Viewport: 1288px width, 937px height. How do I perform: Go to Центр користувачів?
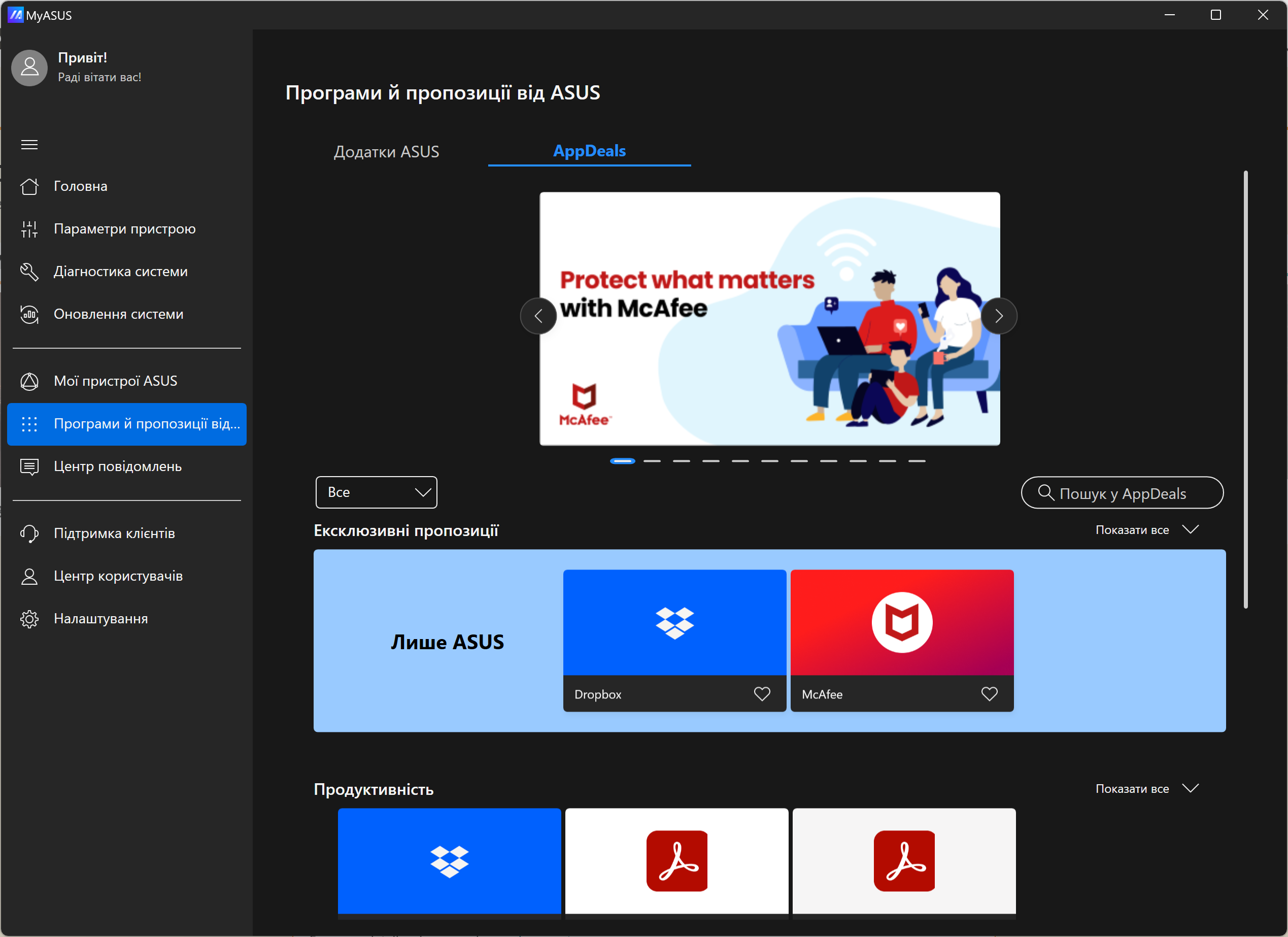pyautogui.click(x=127, y=577)
